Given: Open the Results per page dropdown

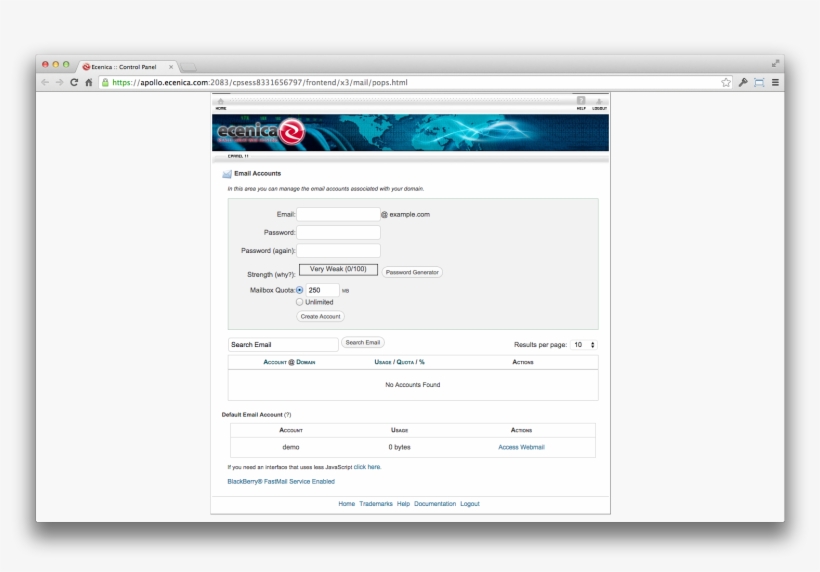Looking at the screenshot, I should click(584, 345).
